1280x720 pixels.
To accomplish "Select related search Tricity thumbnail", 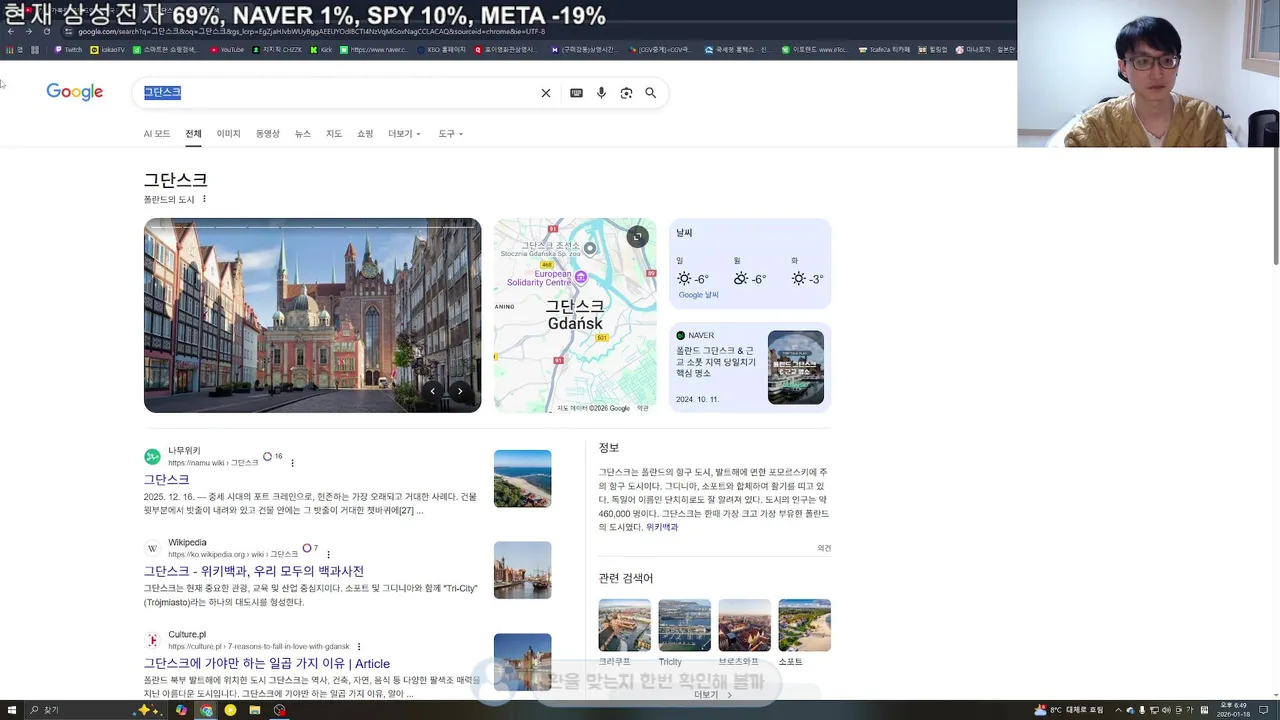I will [x=685, y=625].
